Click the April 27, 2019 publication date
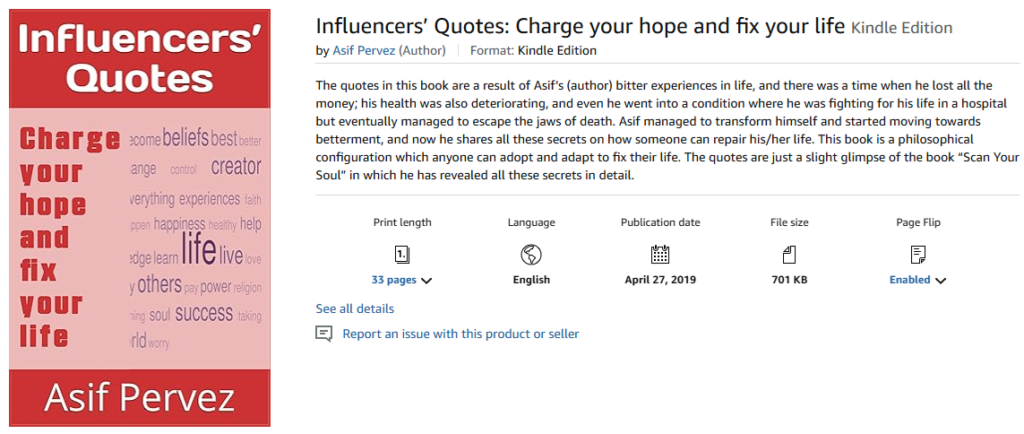1024x434 pixels. pyautogui.click(x=660, y=280)
